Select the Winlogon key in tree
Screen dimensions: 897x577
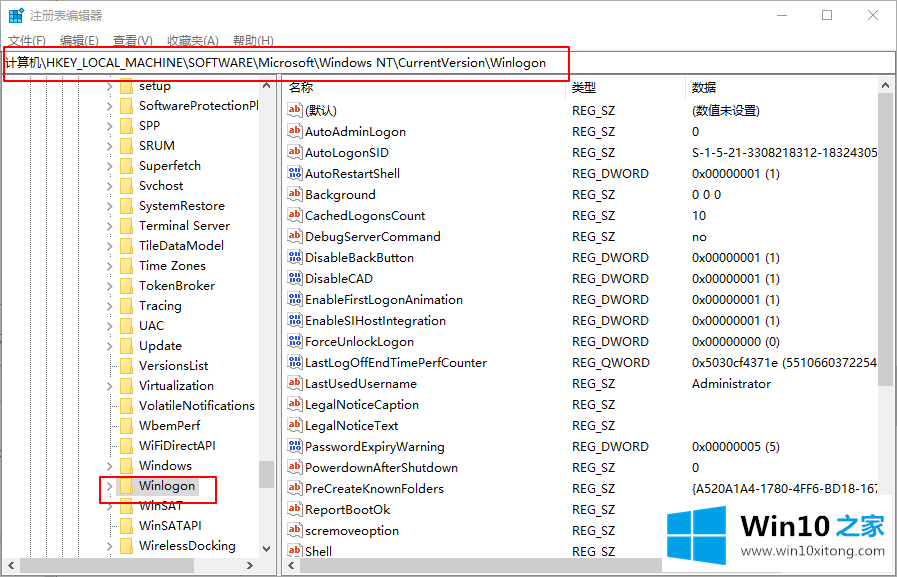[167, 486]
